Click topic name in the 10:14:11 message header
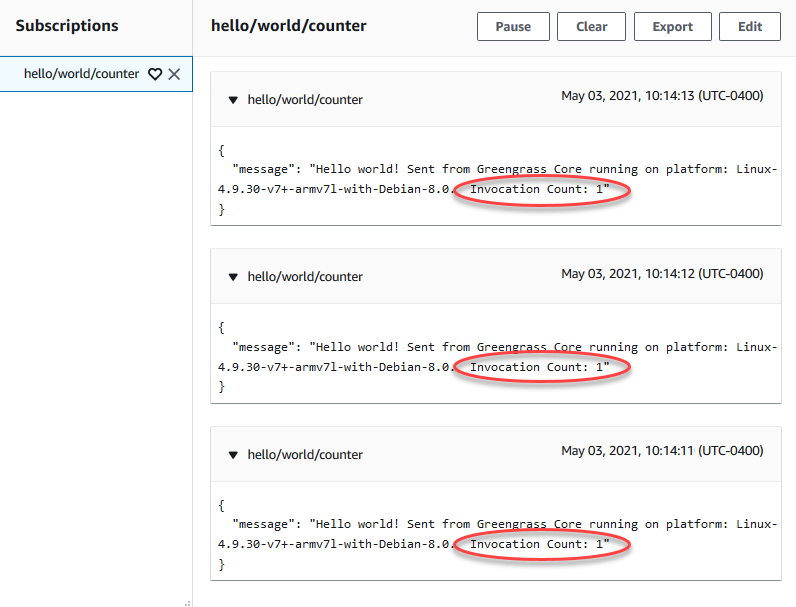Image resolution: width=796 pixels, height=607 pixels. (x=305, y=455)
